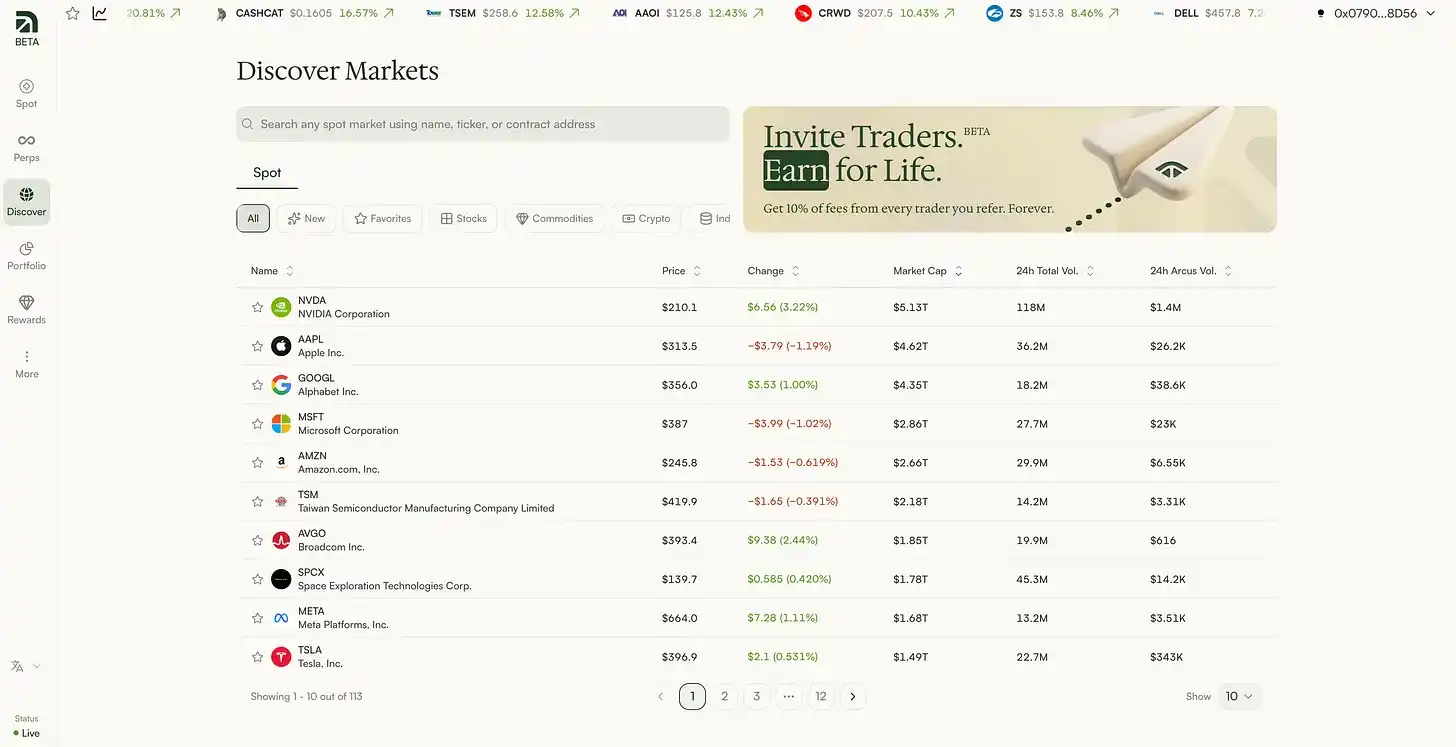Click the CRWD ticker in top bar
The width and height of the screenshot is (1456, 747).
(x=874, y=13)
